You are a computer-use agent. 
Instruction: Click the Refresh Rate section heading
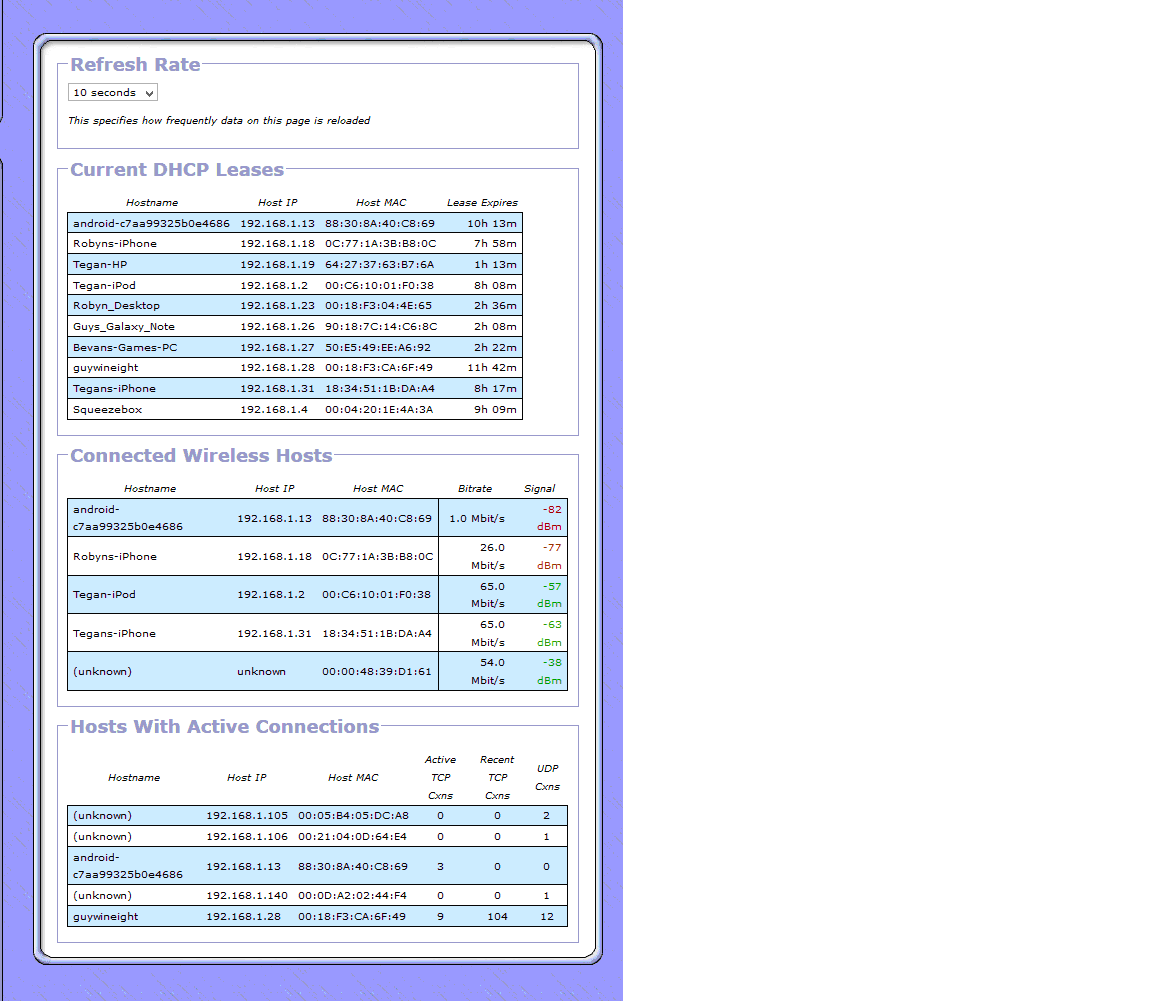point(135,65)
